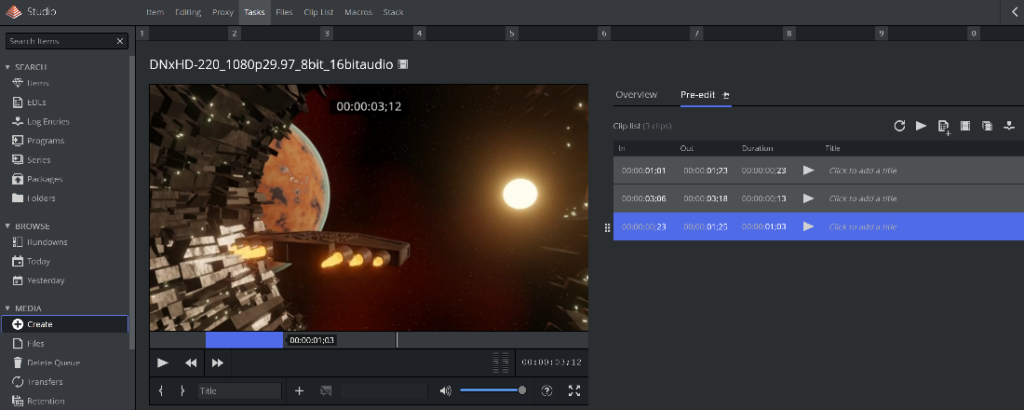The height and width of the screenshot is (410, 1024).
Task: Open player help with the question mark
Action: coord(547,391)
